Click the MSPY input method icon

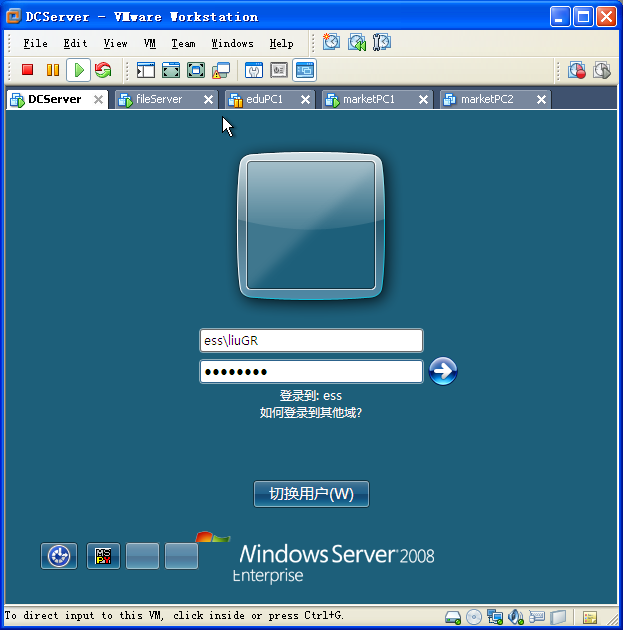coord(103,556)
